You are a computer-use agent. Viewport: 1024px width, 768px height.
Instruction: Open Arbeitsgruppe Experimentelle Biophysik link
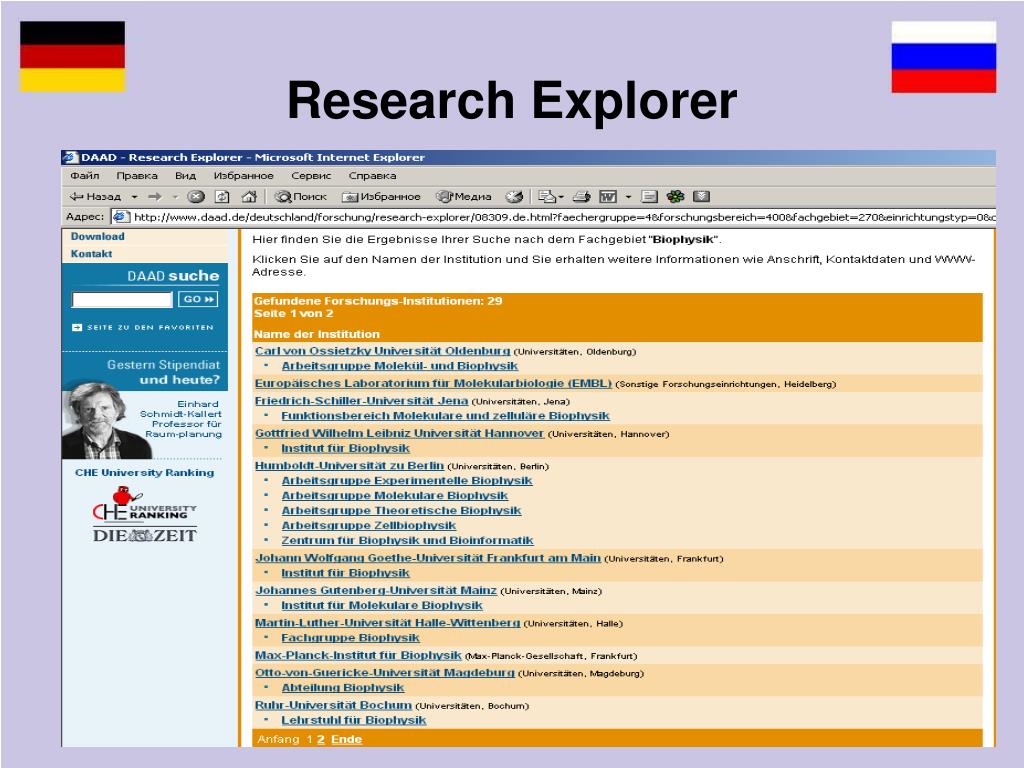(406, 481)
